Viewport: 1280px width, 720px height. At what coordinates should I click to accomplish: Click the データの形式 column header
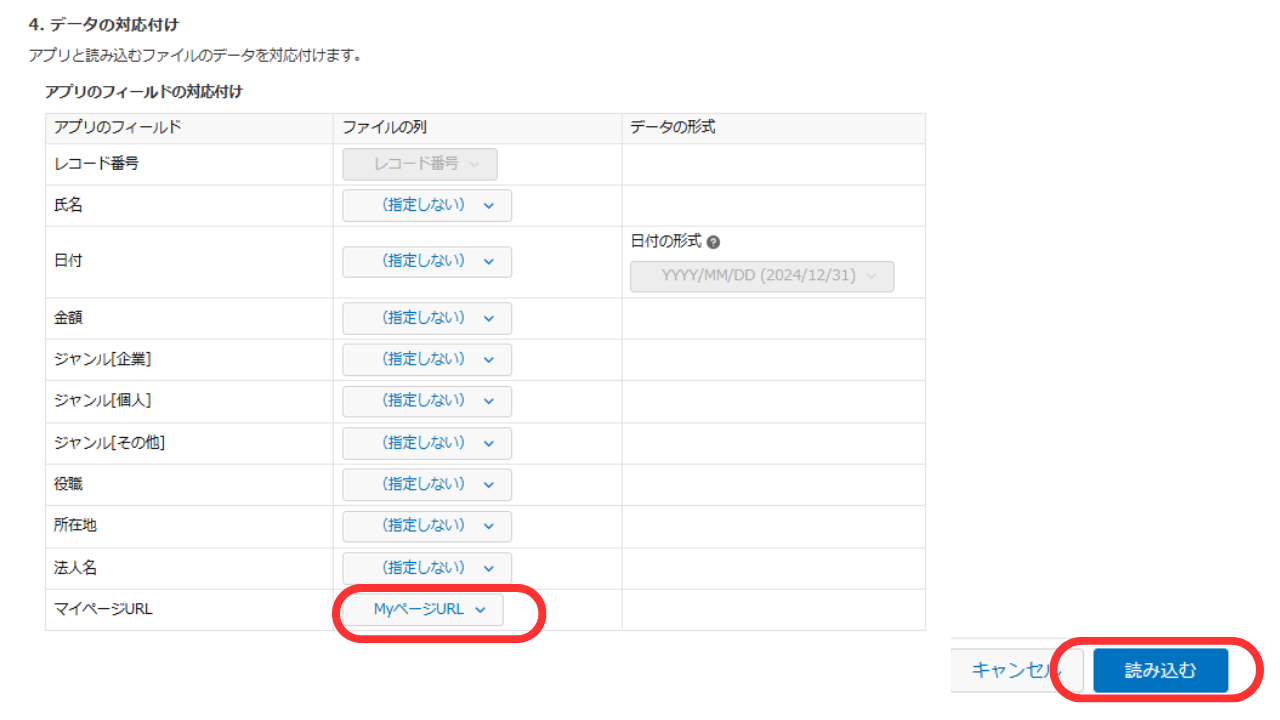(x=672, y=127)
